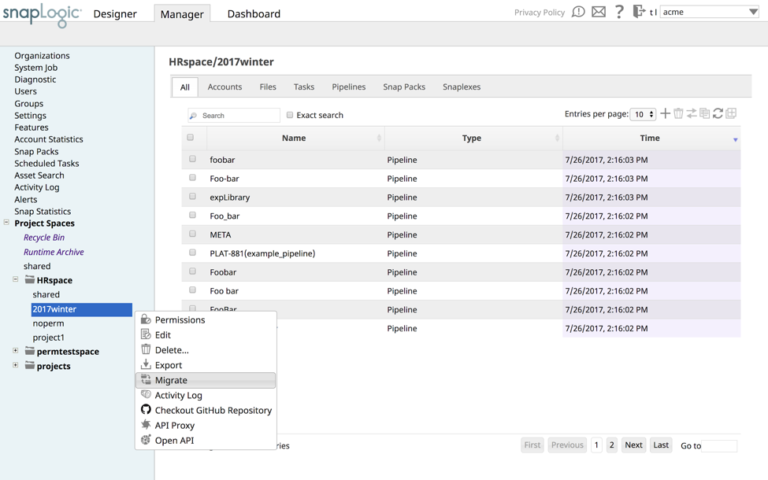
Task: Open the notifications speech-bubble icon
Action: pos(578,12)
